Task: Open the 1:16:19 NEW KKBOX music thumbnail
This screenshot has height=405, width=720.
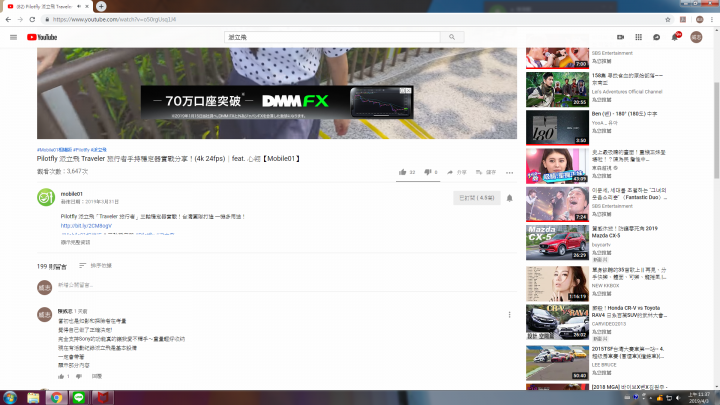Action: coord(557,283)
